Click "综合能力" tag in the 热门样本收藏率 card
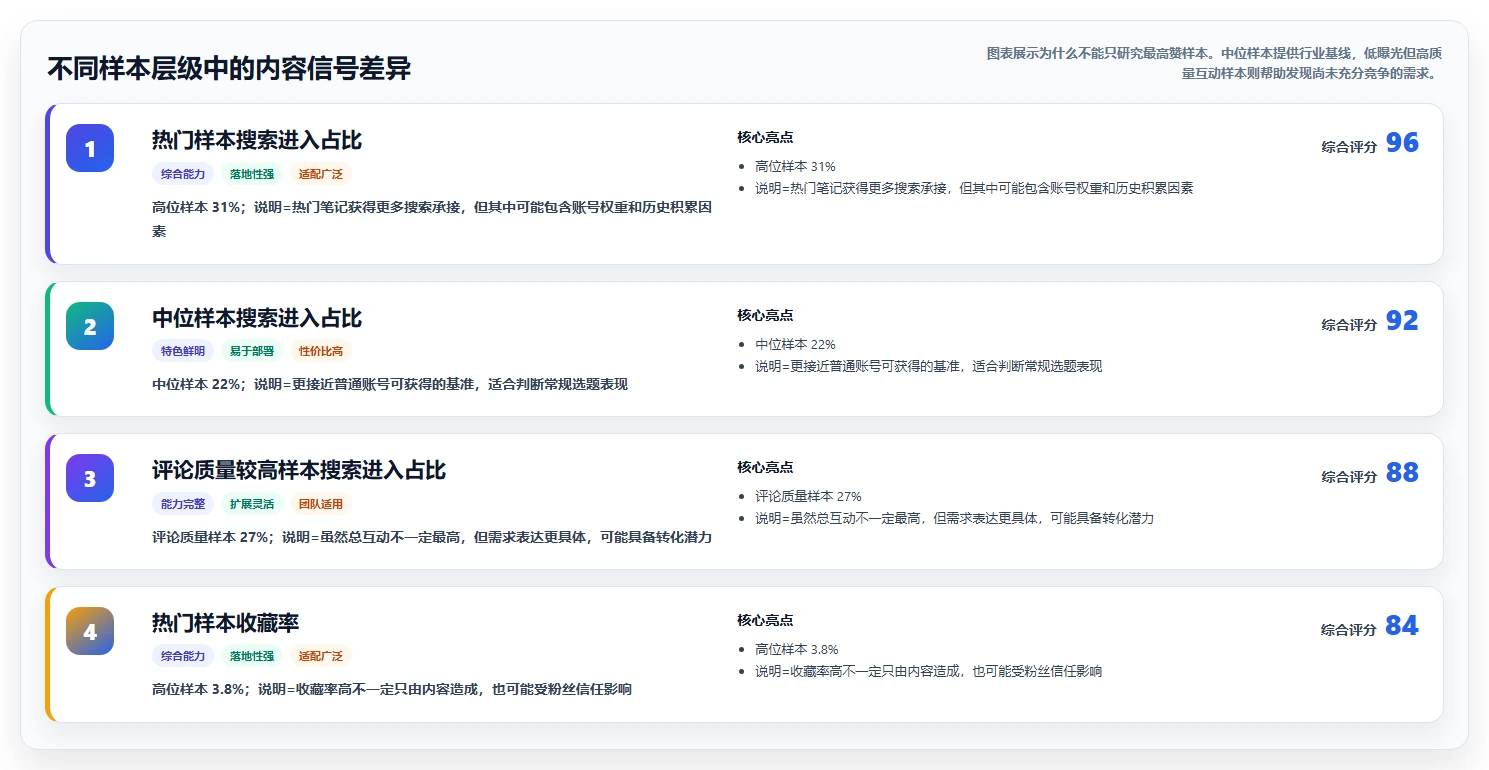The width and height of the screenshot is (1489, 770). coord(183,657)
